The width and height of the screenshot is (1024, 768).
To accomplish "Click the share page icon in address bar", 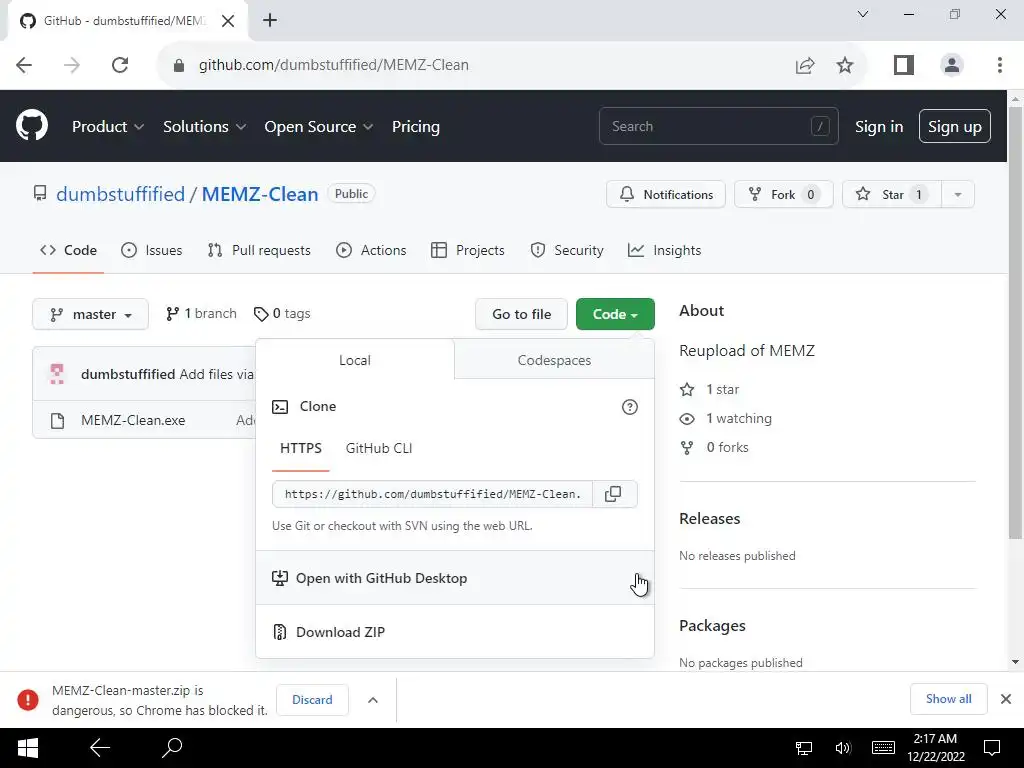I will 805,65.
